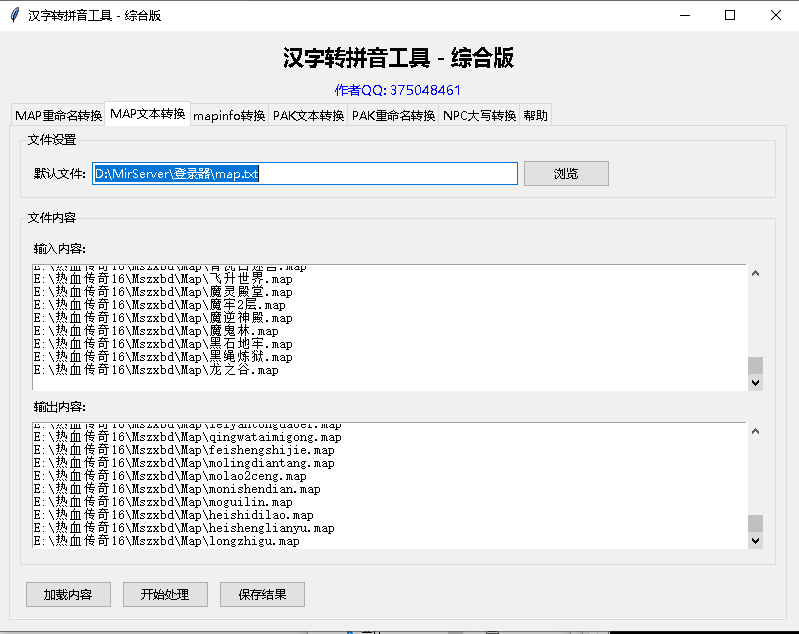Screen dimensions: 799x634
Task: Click up arrow of output content scrollbar
Action: pyautogui.click(x=755, y=431)
